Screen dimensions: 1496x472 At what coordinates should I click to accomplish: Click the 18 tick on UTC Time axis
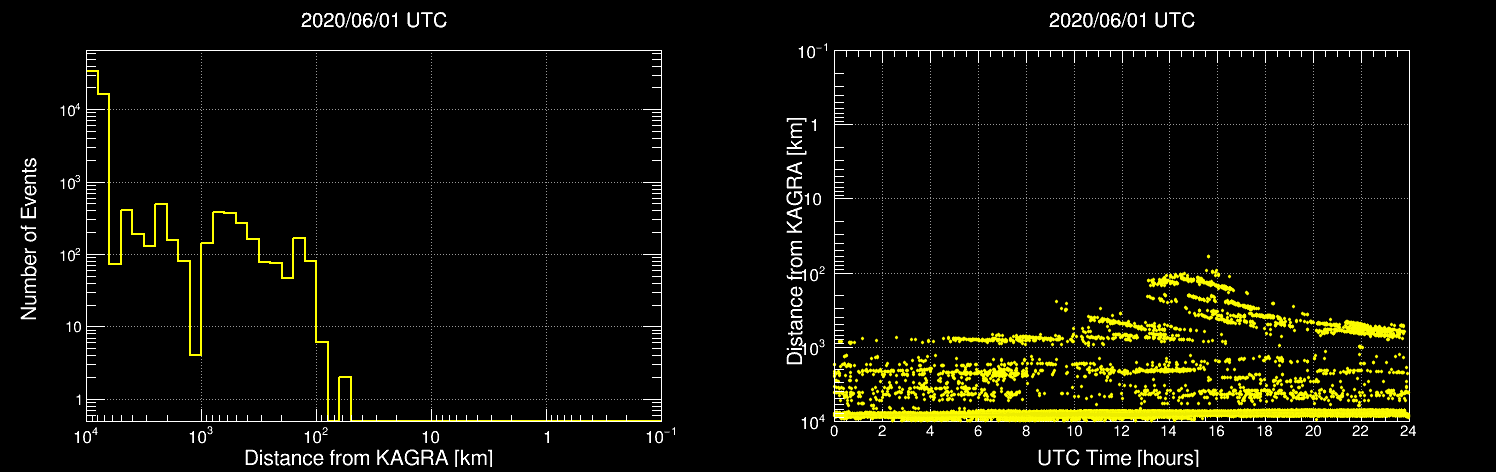1265,432
